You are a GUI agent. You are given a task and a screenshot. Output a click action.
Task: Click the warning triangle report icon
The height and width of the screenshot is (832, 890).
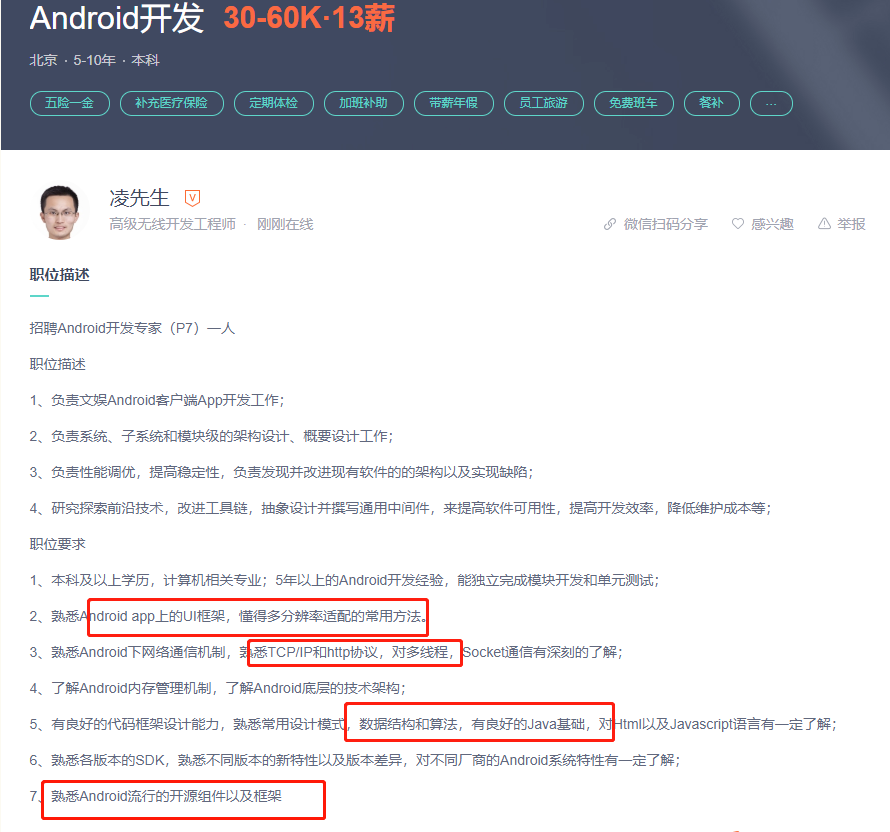coord(824,224)
